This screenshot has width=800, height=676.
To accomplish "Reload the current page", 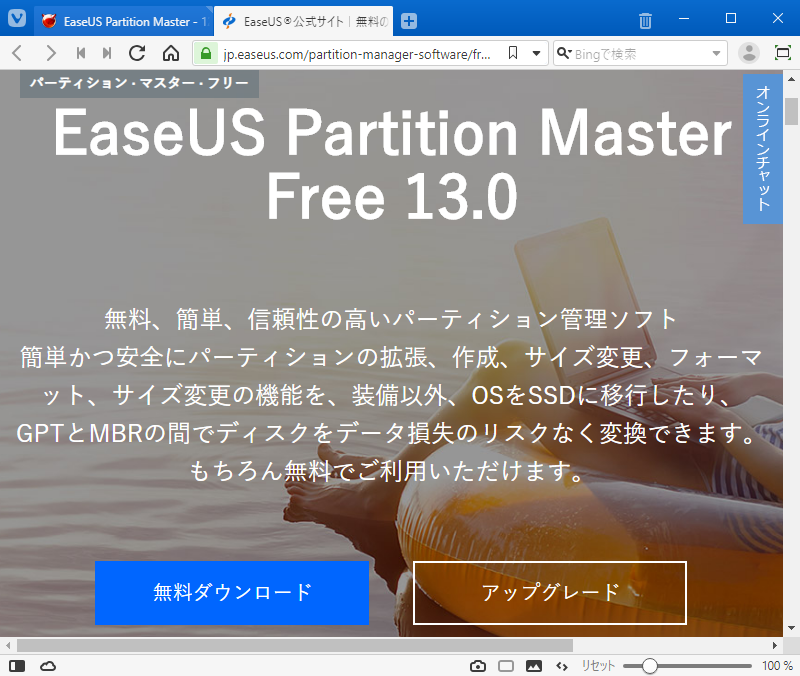I will [x=137, y=53].
